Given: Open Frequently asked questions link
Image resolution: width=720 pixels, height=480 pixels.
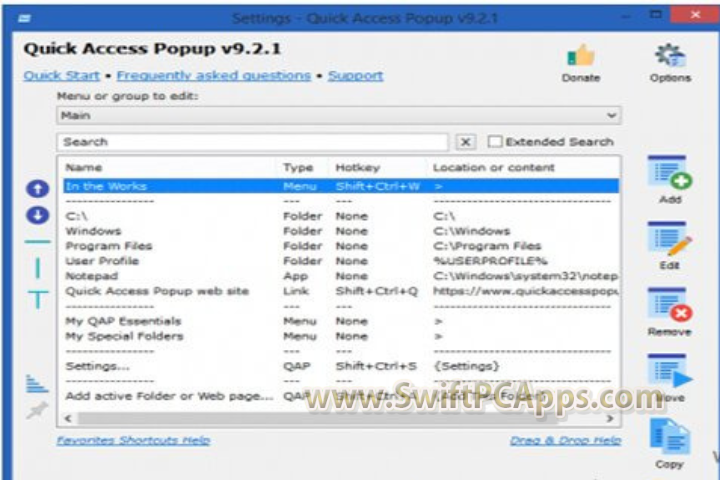Looking at the screenshot, I should point(214,75).
